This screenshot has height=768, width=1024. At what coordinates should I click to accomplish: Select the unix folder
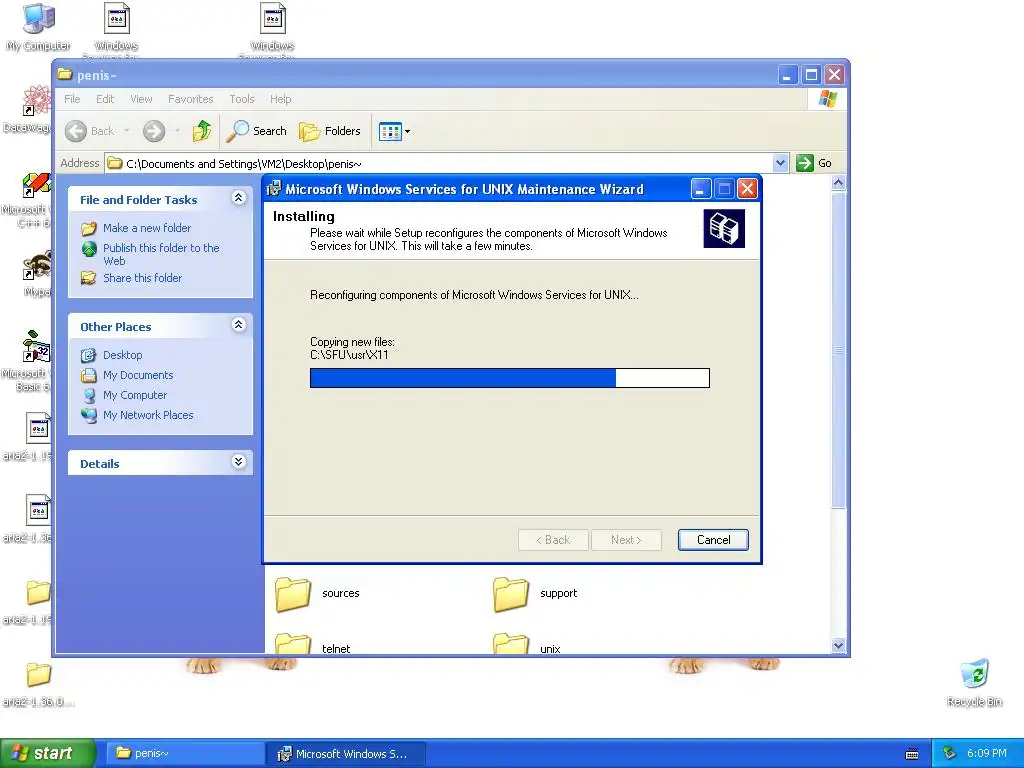coord(527,645)
